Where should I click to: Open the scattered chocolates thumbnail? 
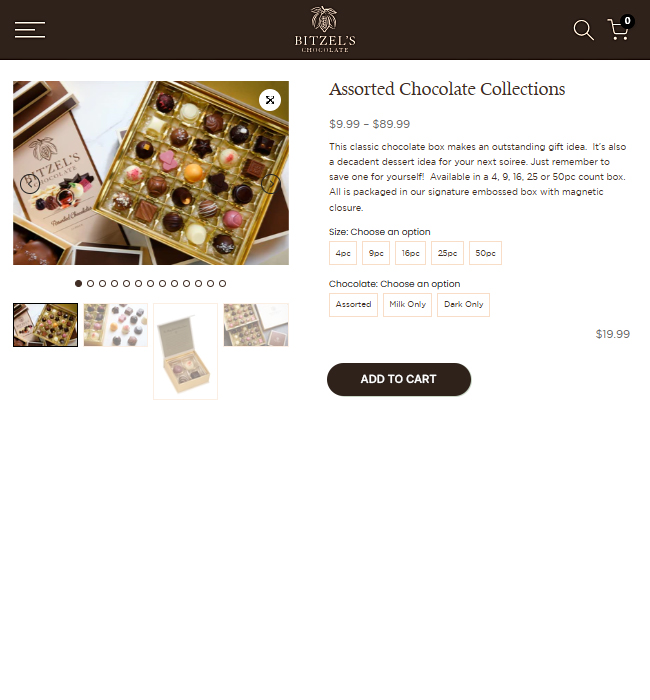coord(116,325)
